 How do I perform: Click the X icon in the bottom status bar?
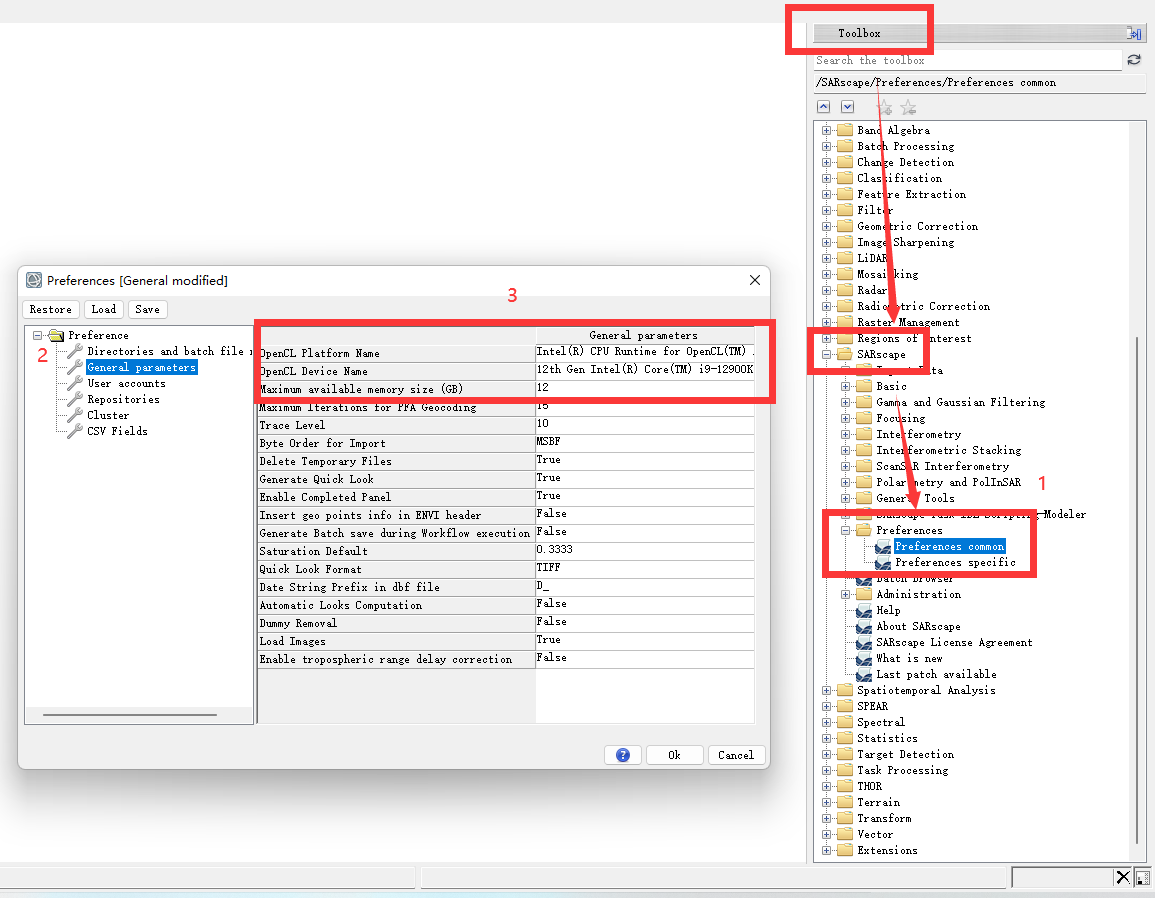(1123, 877)
